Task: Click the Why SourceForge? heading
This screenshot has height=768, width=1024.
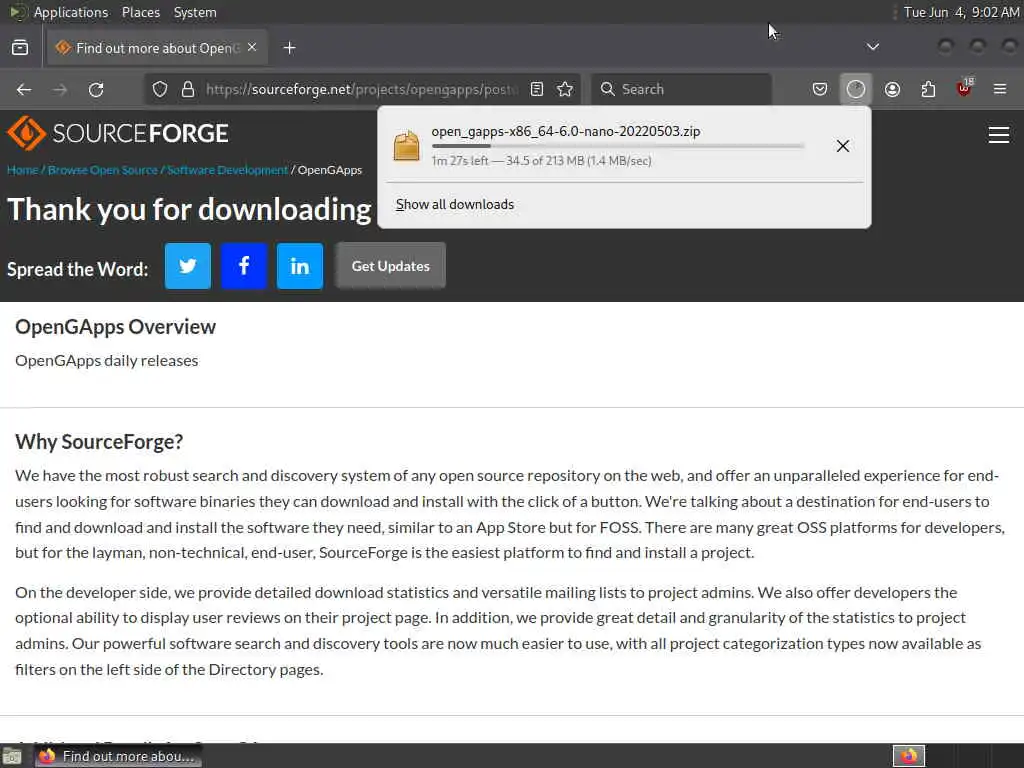Action: pos(99,441)
